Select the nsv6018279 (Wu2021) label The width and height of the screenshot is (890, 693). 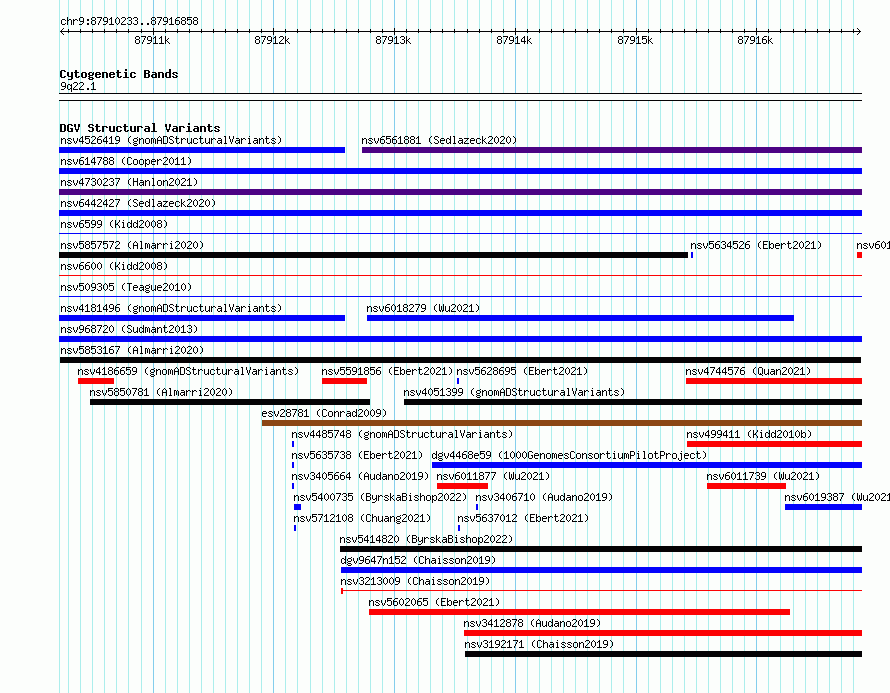click(x=423, y=308)
